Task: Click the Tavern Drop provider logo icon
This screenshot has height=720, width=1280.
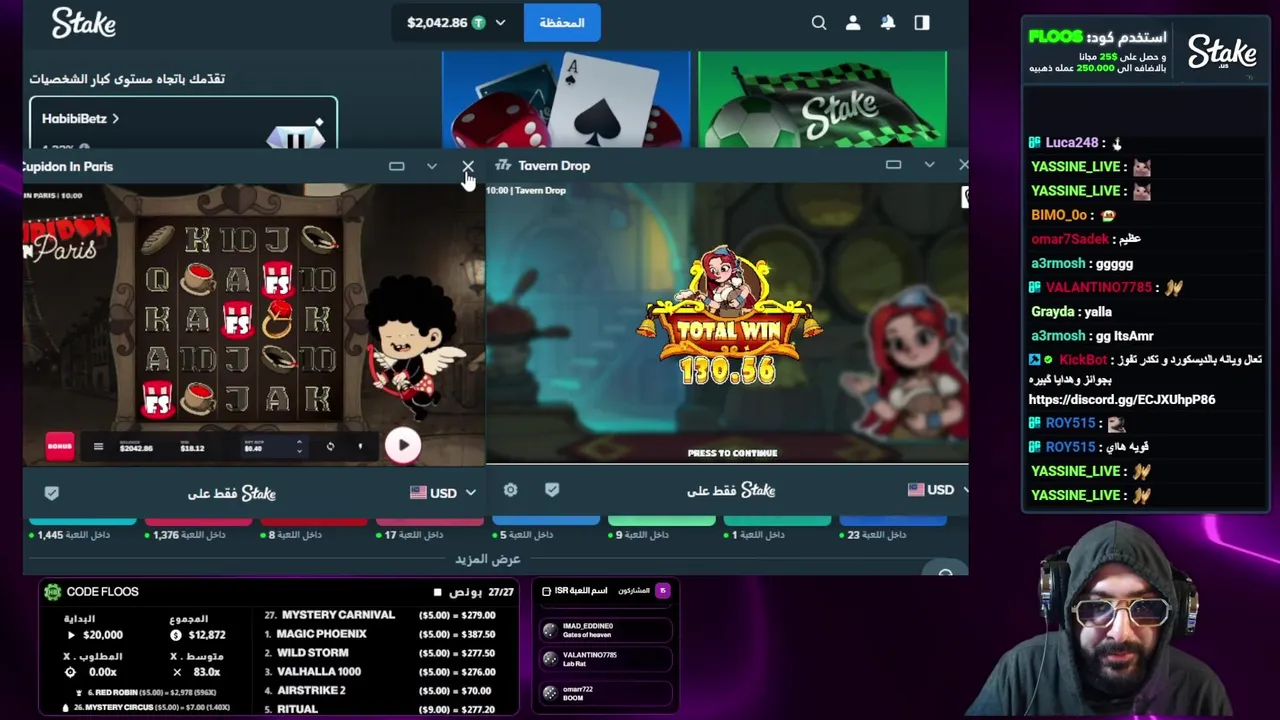Action: pos(503,165)
